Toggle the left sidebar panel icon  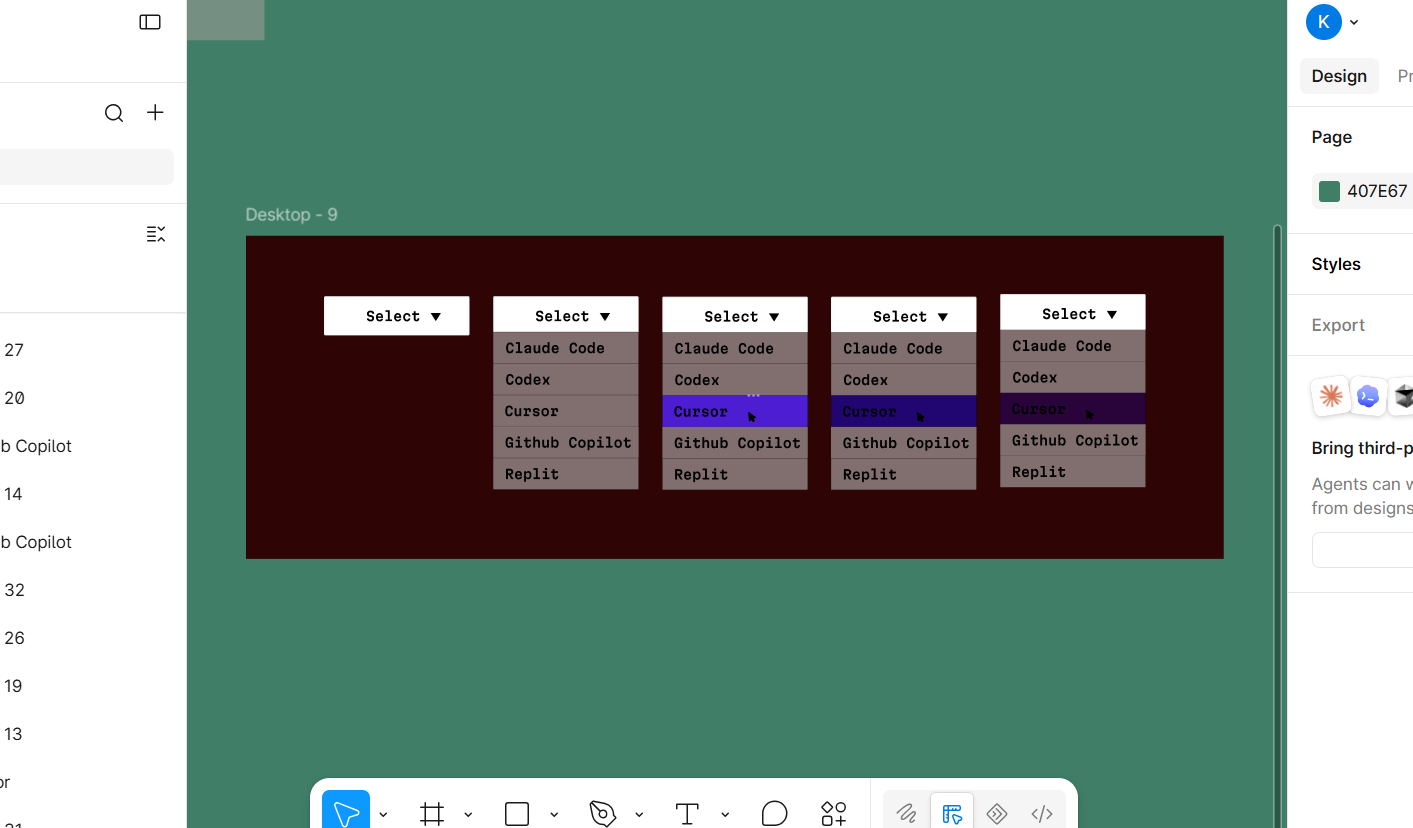pyautogui.click(x=150, y=22)
